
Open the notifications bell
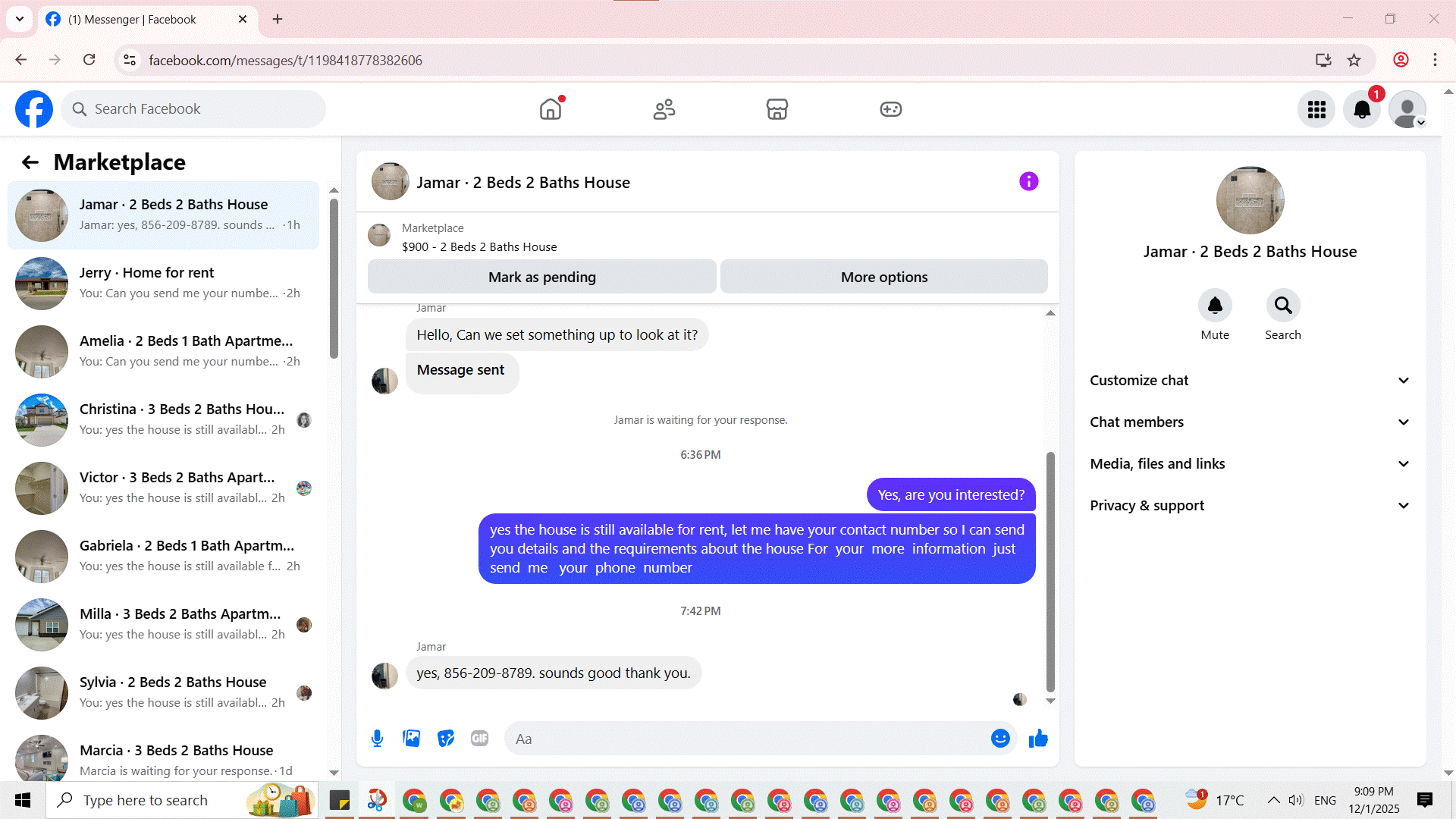1362,109
